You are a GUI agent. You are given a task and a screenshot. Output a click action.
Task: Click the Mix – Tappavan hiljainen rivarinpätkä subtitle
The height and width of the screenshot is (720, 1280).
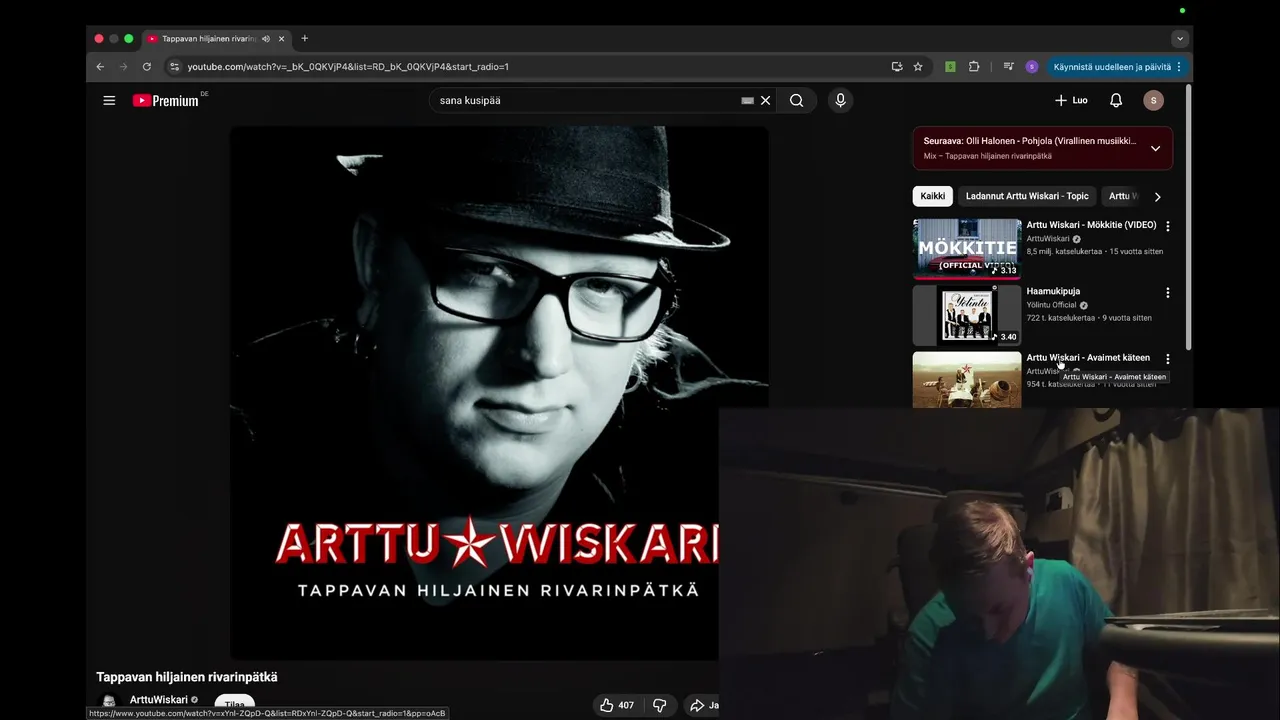(x=987, y=156)
